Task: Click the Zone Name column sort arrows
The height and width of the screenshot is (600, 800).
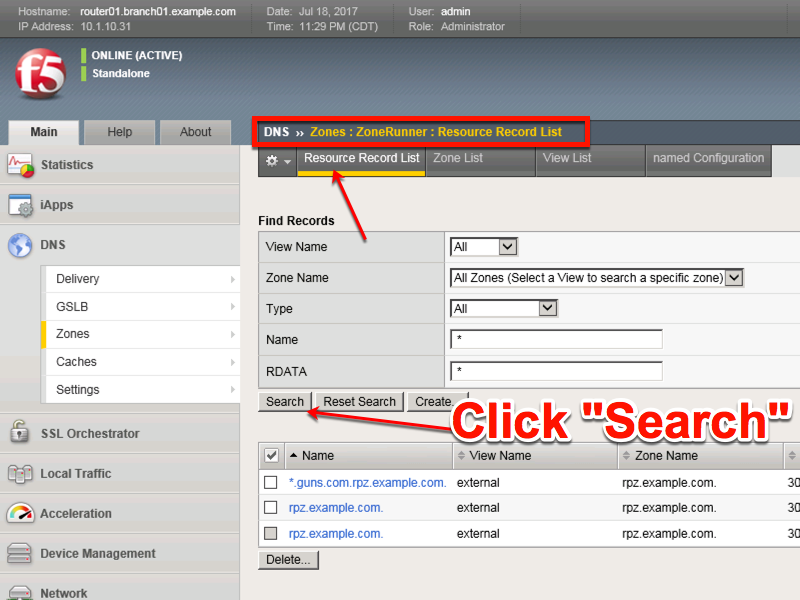Action: click(x=626, y=456)
